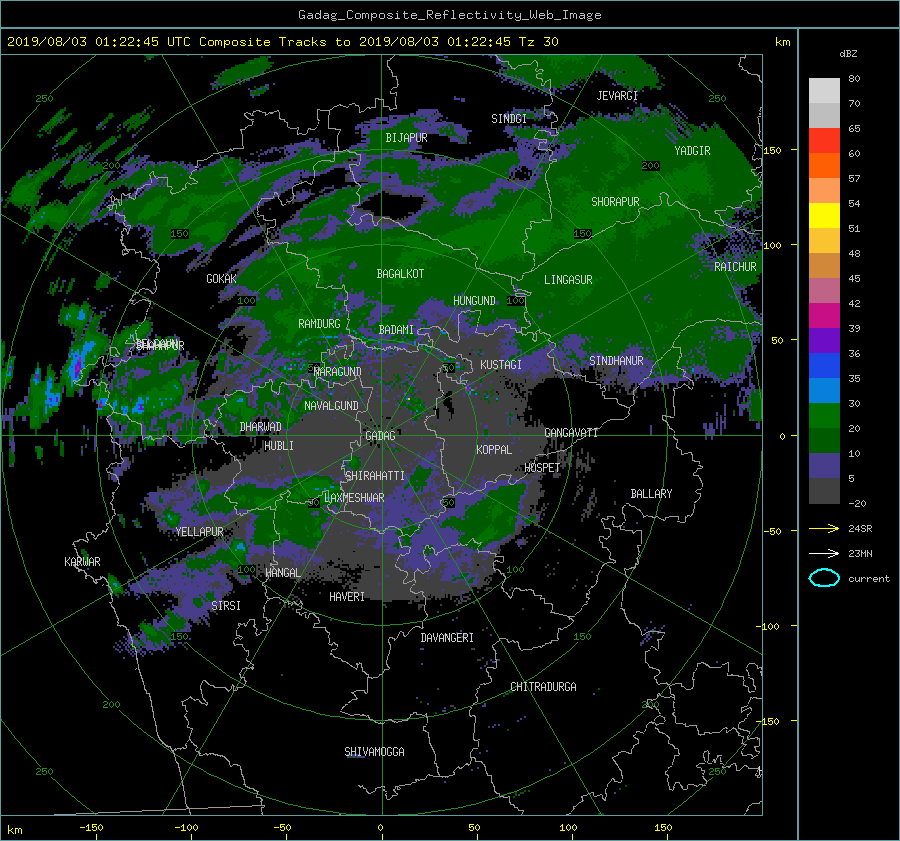Screen dimensions: 900x841
Task: Select the YELLAPUR label
Action: click(199, 532)
